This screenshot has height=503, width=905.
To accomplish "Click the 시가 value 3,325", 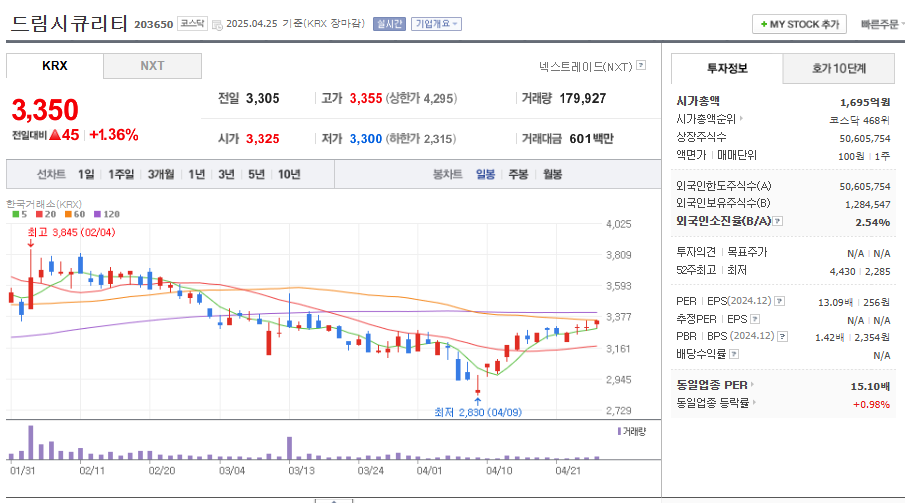I will click(x=263, y=139).
